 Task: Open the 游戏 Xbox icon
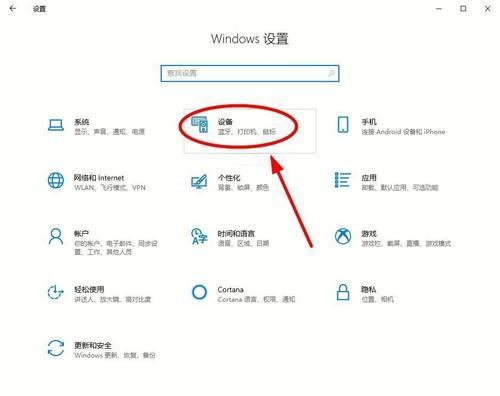pyautogui.click(x=343, y=236)
